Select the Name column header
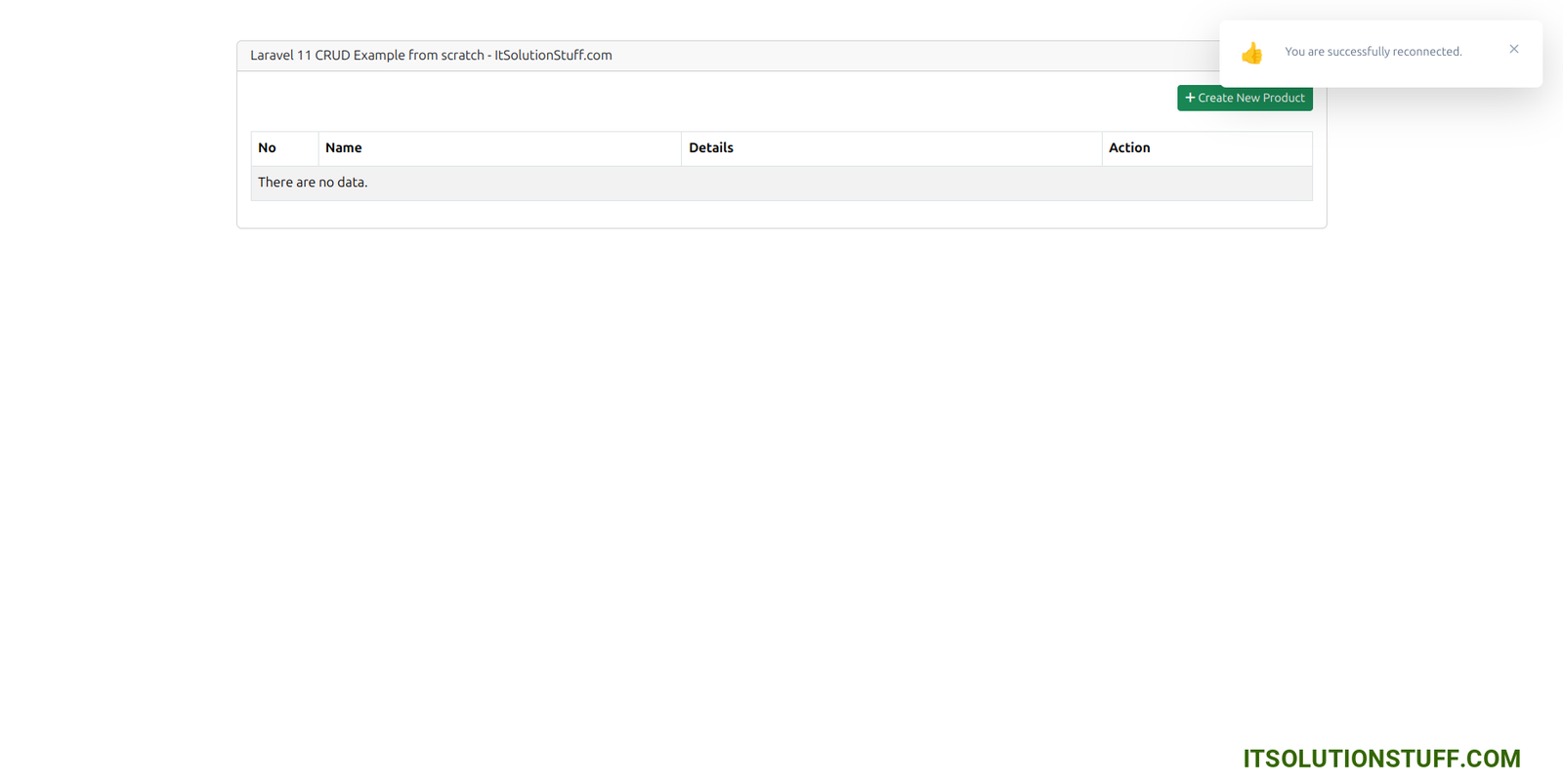Viewport: 1563px width, 784px height. (344, 148)
